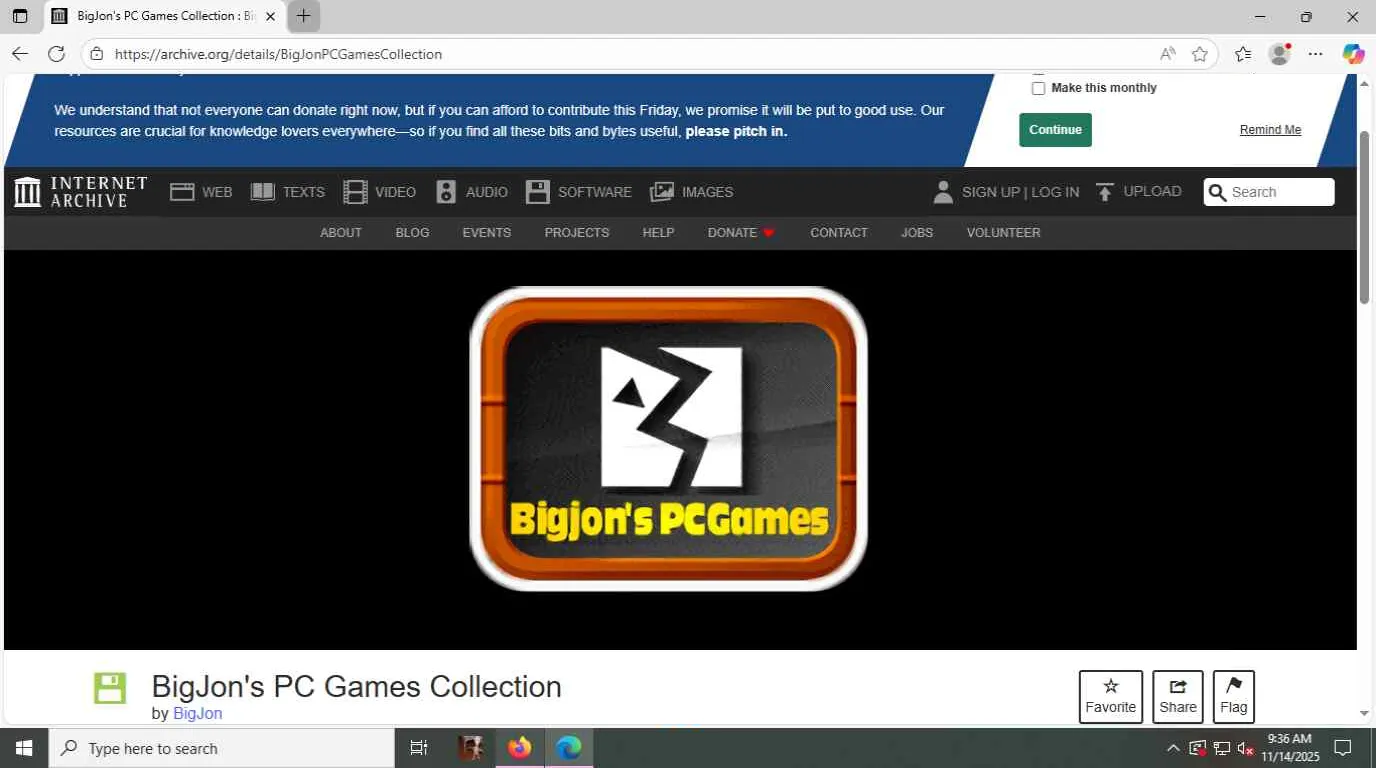The height and width of the screenshot is (768, 1376).
Task: Open Firefox from the taskbar
Action: 519,748
